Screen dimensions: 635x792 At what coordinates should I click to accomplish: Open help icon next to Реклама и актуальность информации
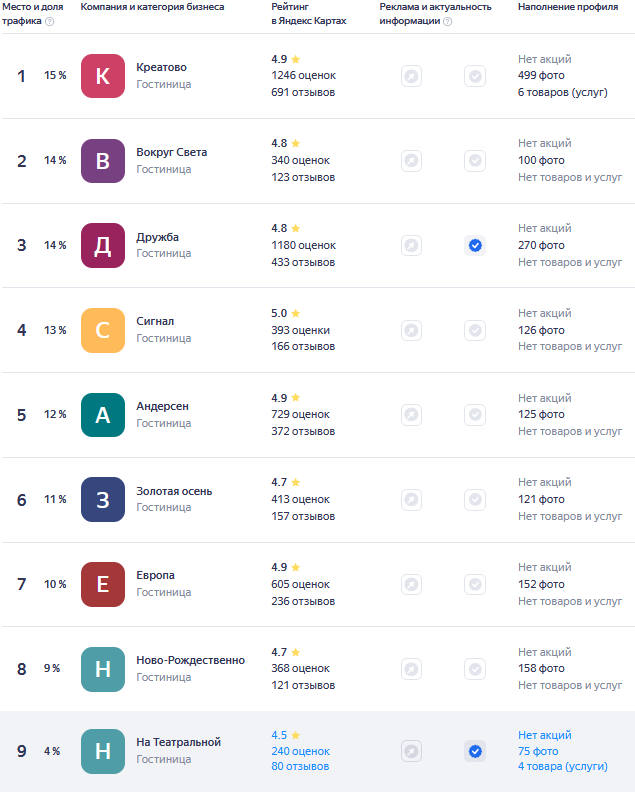tap(448, 21)
